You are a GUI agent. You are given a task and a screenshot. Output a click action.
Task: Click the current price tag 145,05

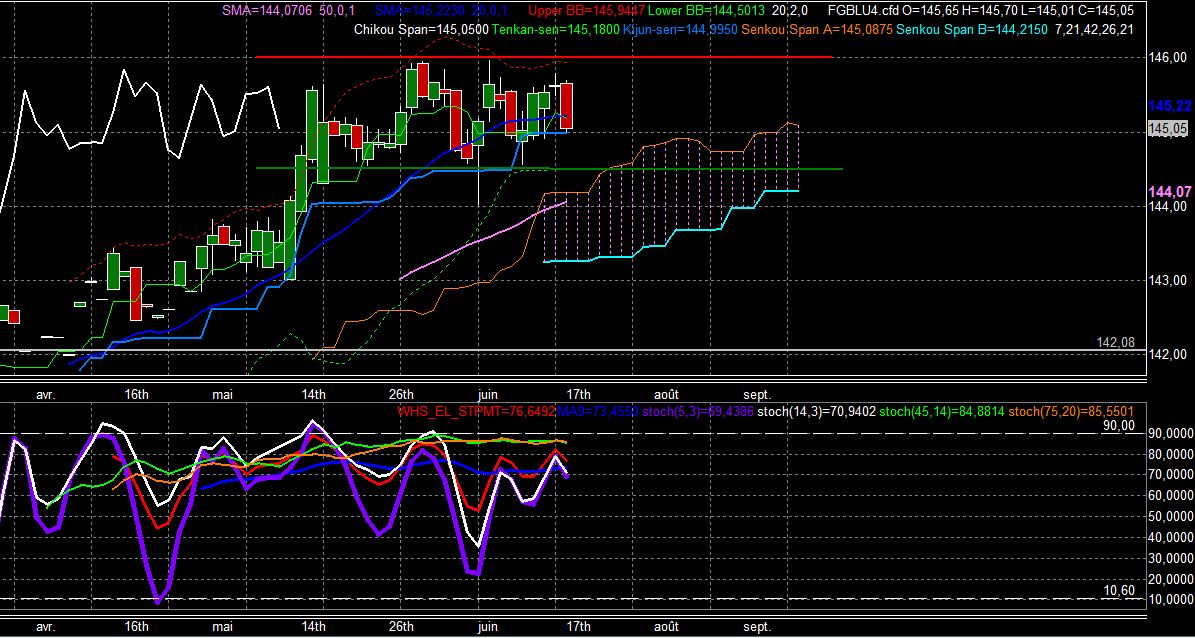point(1168,130)
